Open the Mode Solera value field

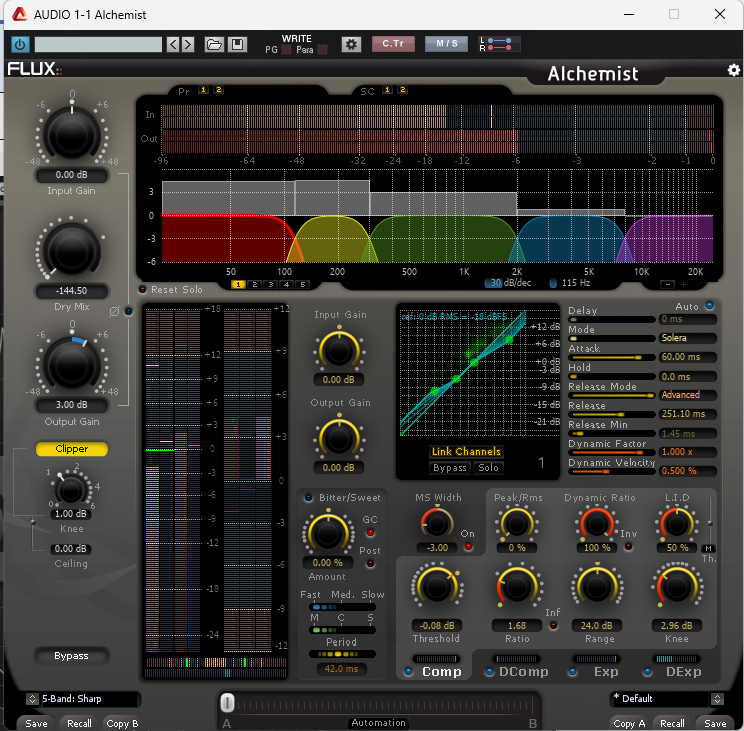pos(687,338)
